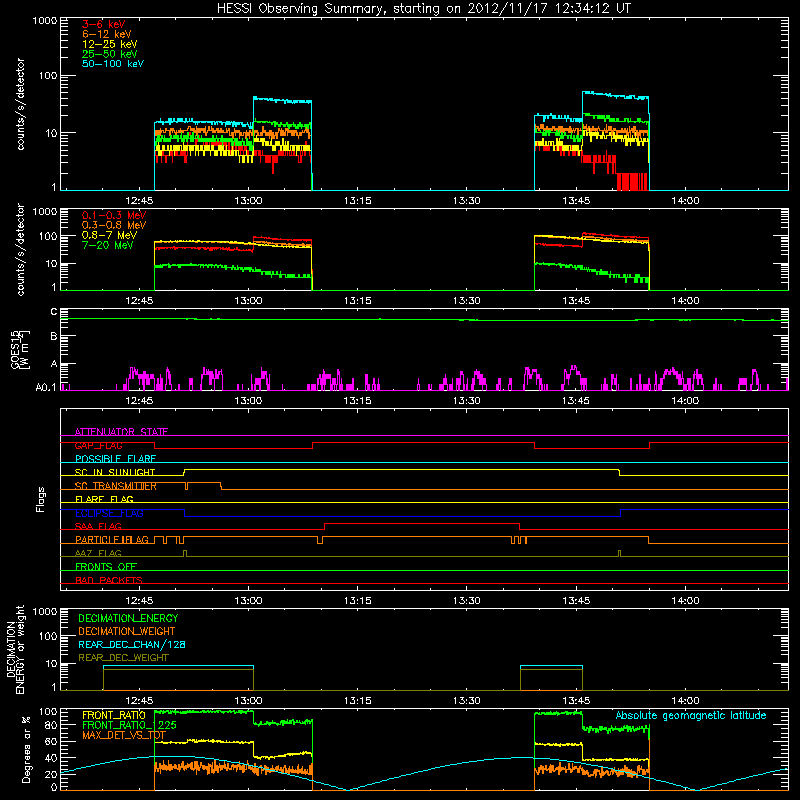
Task: Click the BAD_PACKETS flag label
Action: tap(109, 580)
